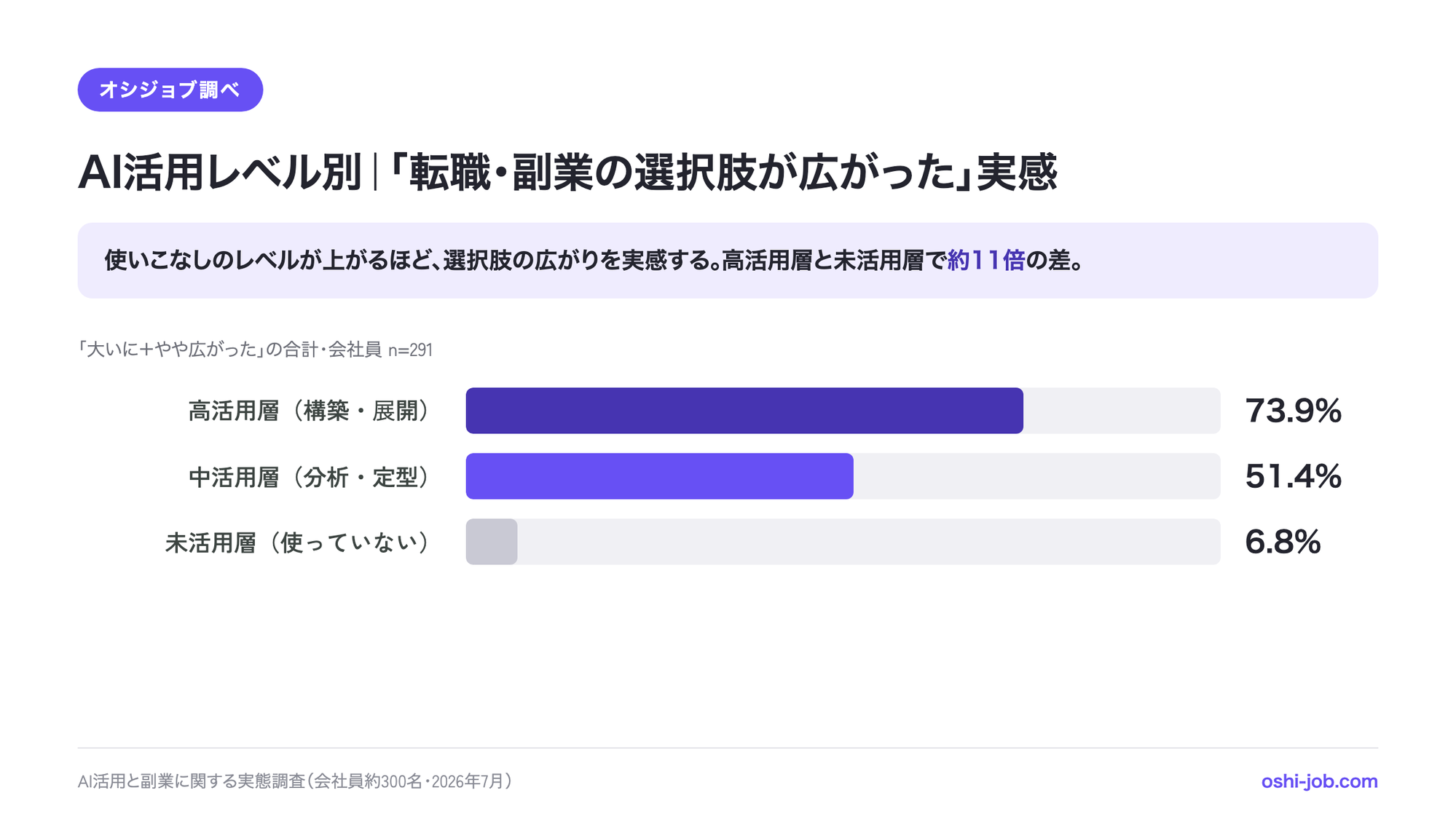Click the オシジョブ調べ purple badge
Screen dimensions: 1456x825
pos(170,90)
